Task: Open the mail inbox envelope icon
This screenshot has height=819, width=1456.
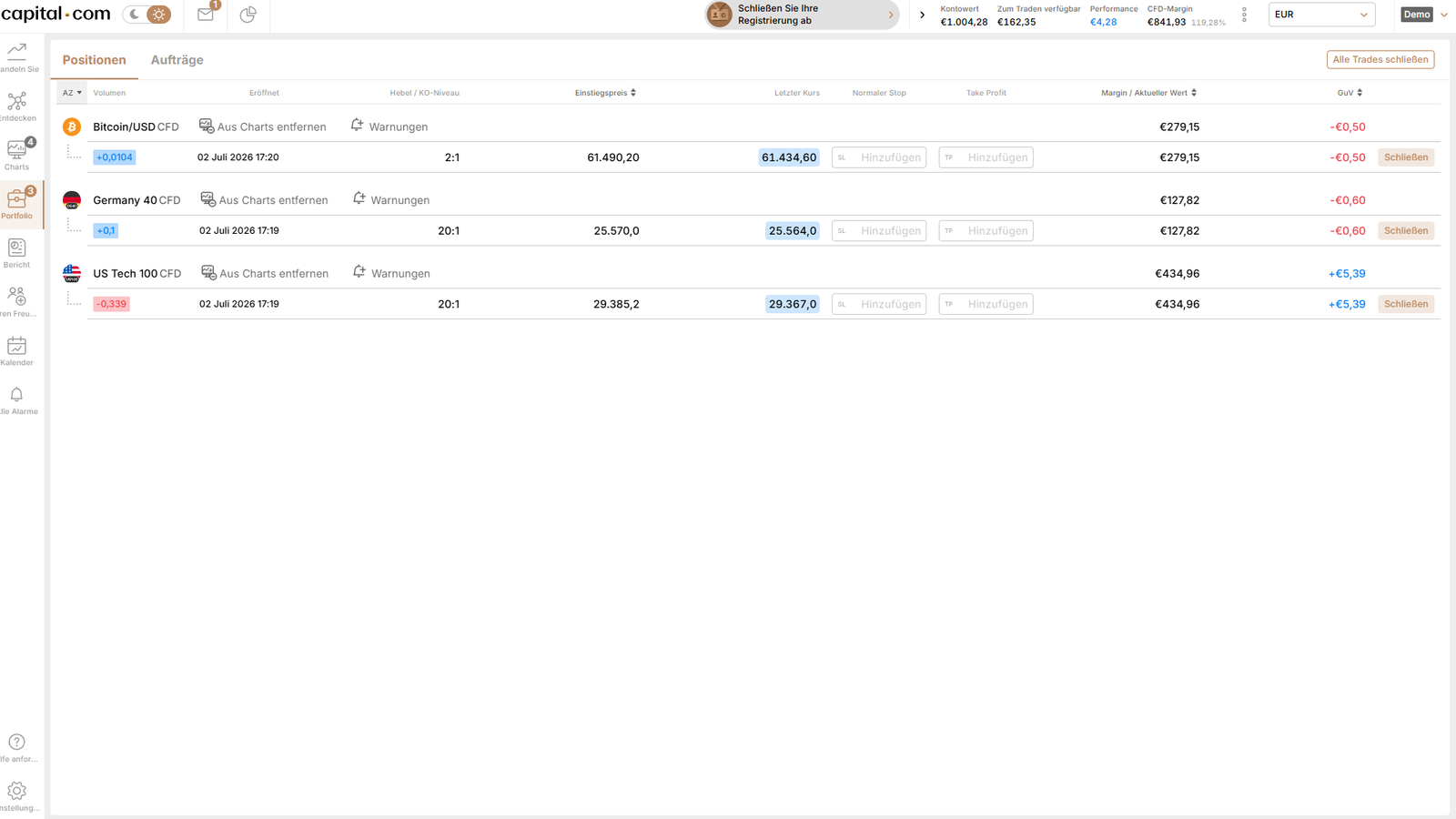Action: pos(206,15)
